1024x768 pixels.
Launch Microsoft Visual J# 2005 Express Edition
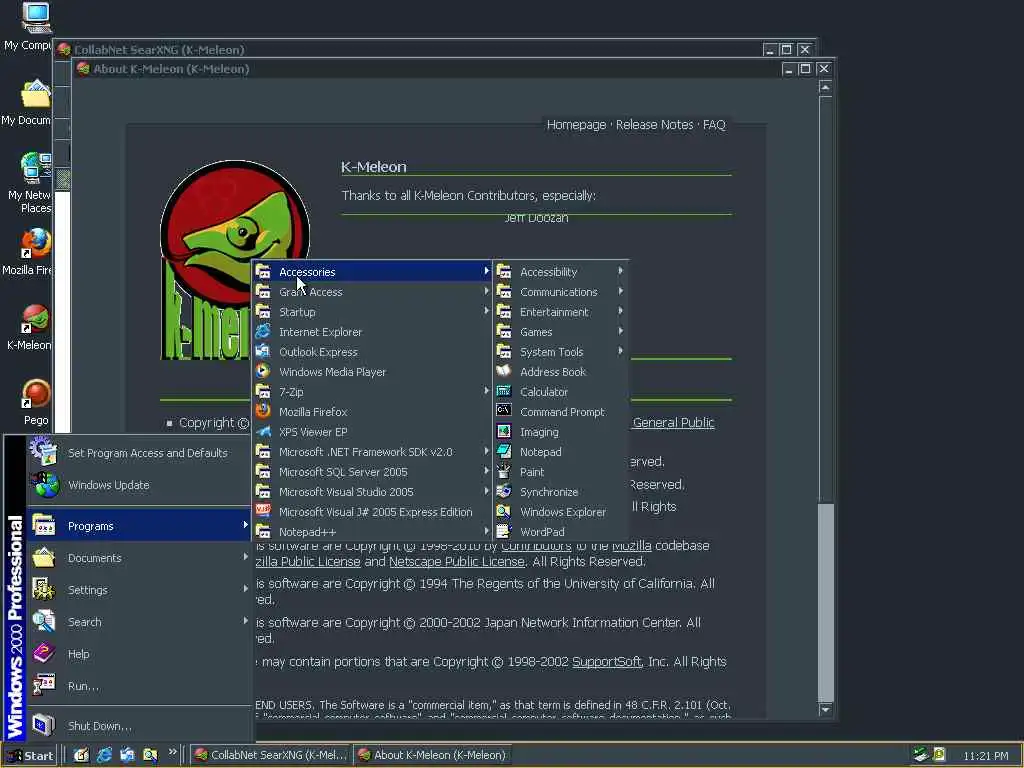point(372,512)
